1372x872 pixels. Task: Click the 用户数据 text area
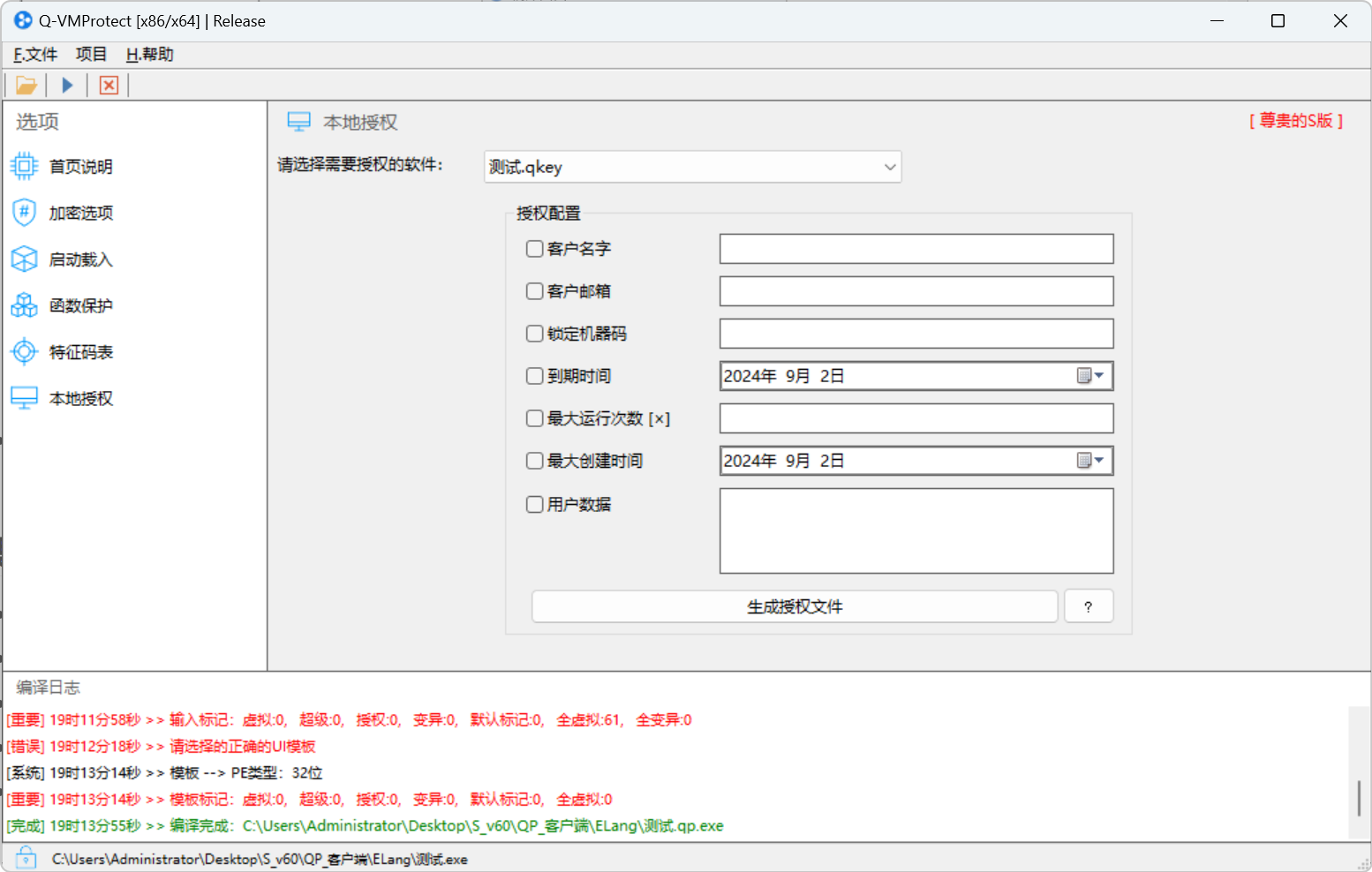point(916,530)
